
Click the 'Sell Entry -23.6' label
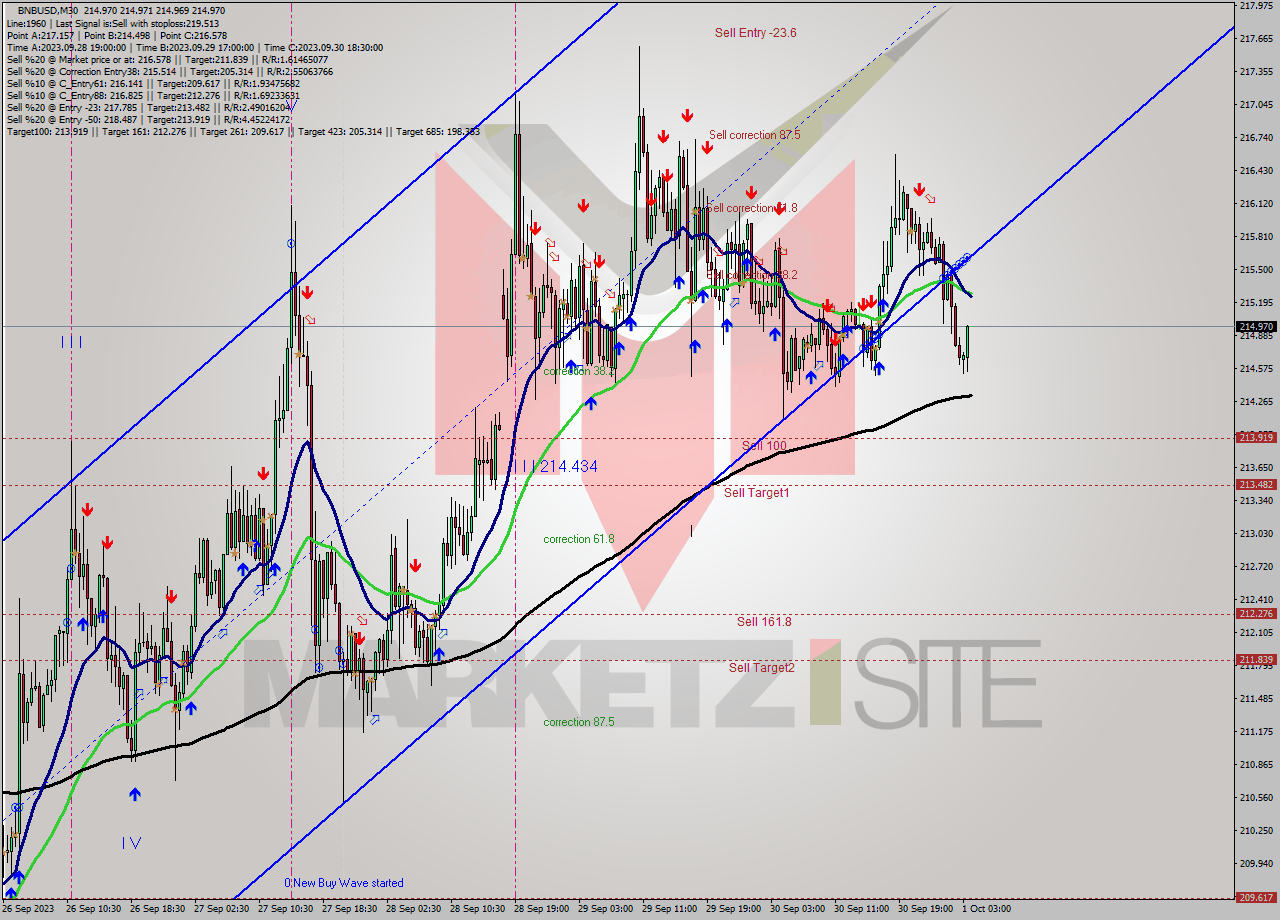coord(755,33)
